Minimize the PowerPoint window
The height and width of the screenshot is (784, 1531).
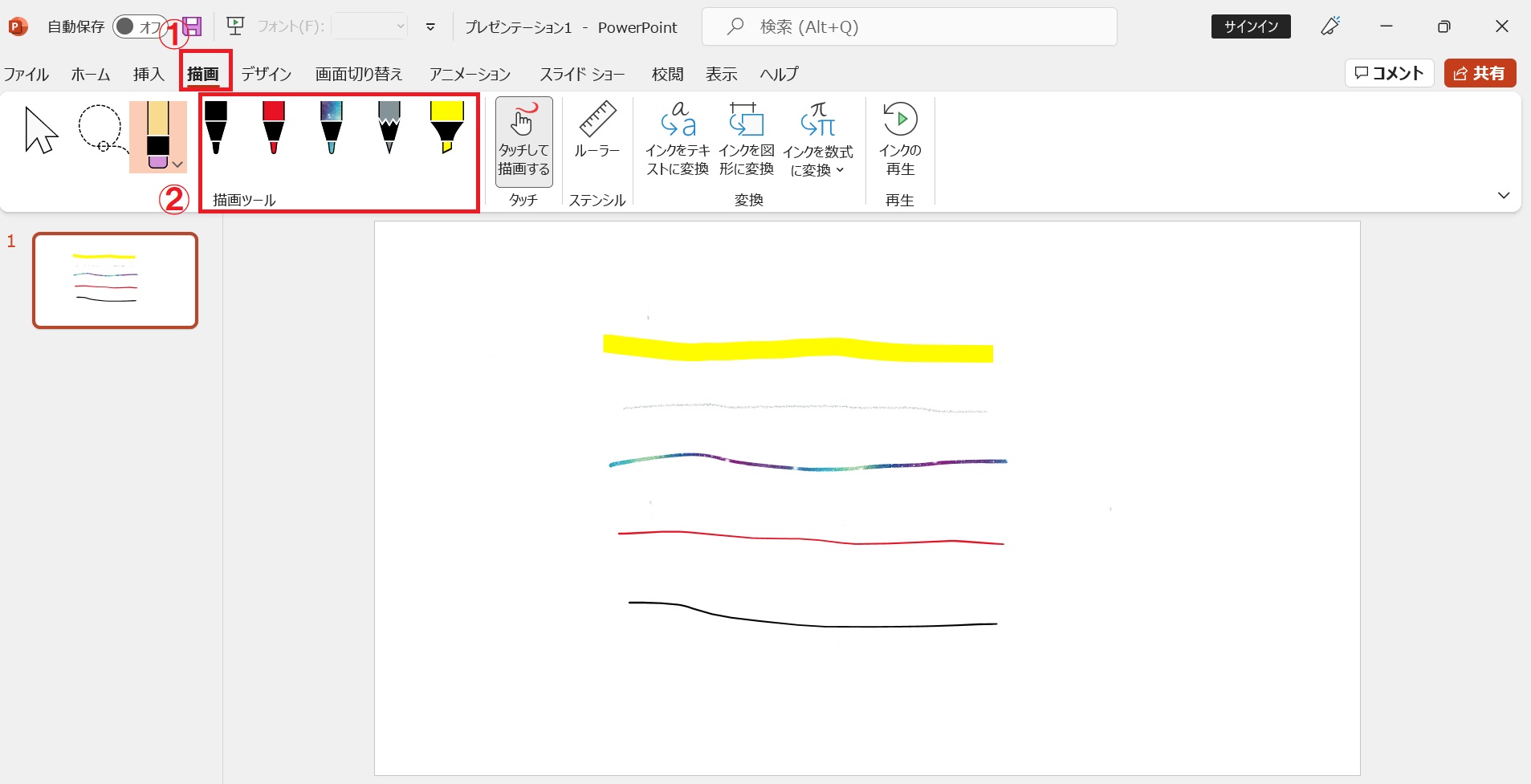click(1386, 26)
